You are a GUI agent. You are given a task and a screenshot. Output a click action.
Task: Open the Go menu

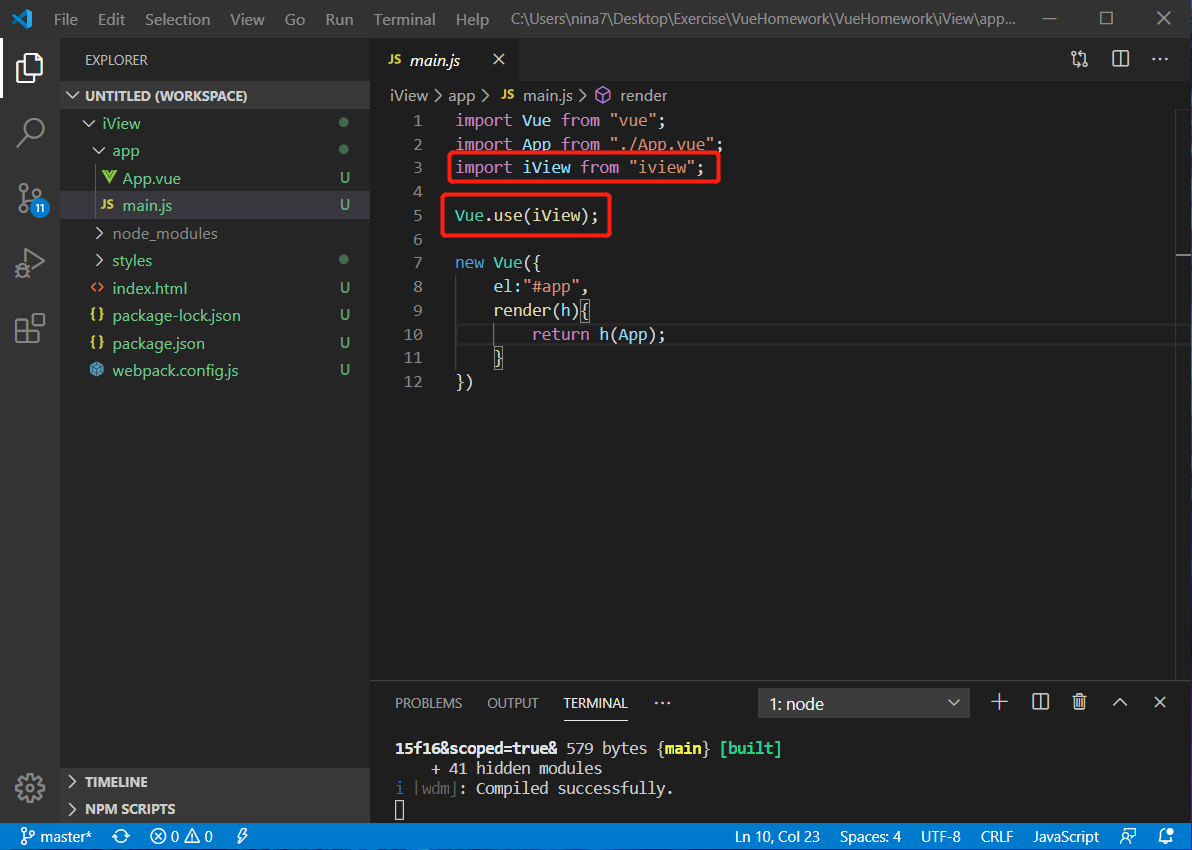(x=295, y=19)
